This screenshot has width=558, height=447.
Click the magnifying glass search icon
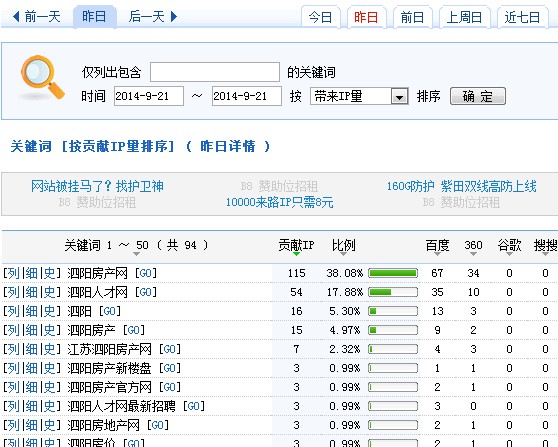pyautogui.click(x=42, y=77)
